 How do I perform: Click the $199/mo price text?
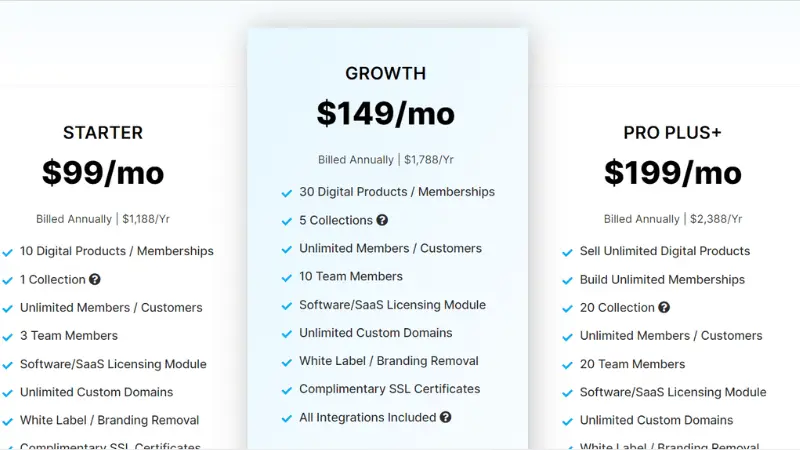[x=672, y=172]
